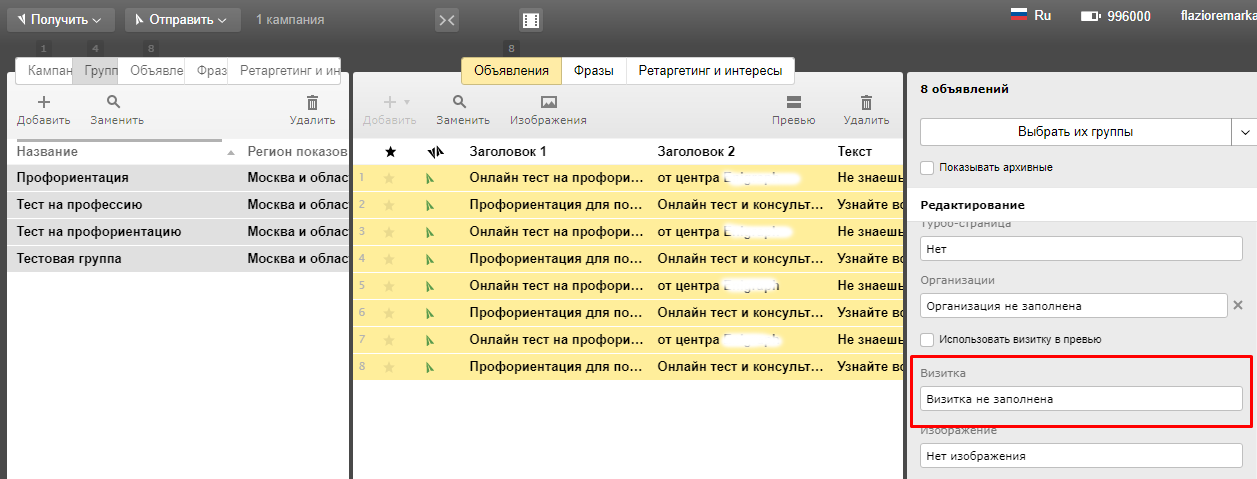Viewport: 1257px width, 479px height.
Task: Open Добавить dropdown in ads panel
Action: (390, 110)
